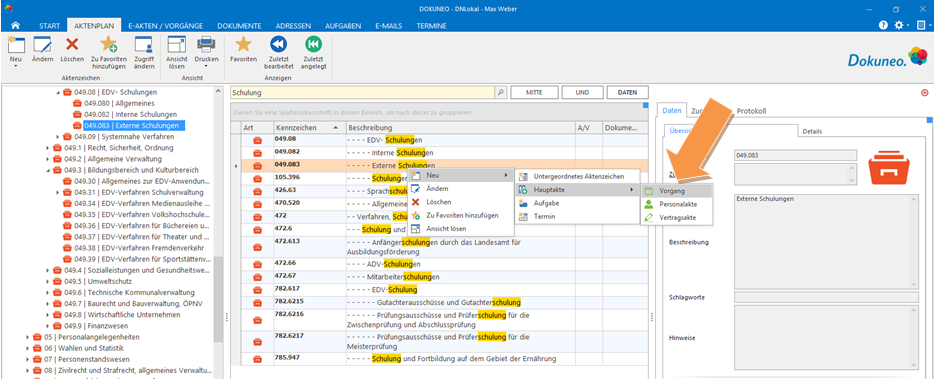Sort by Kennzeichen column header
Screen dimensions: 934x383
309,128
